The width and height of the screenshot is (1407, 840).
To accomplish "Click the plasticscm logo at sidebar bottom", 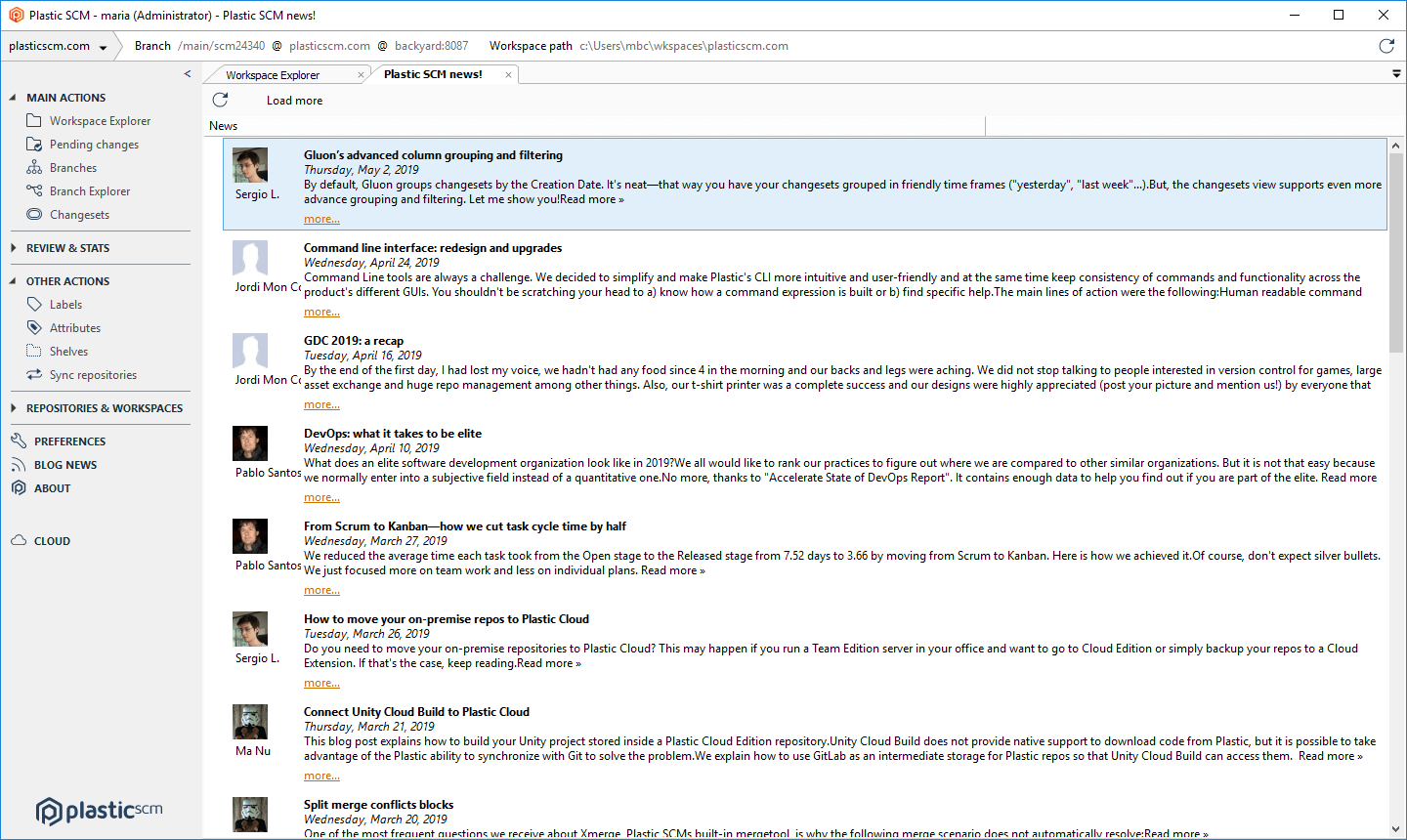I will click(100, 811).
